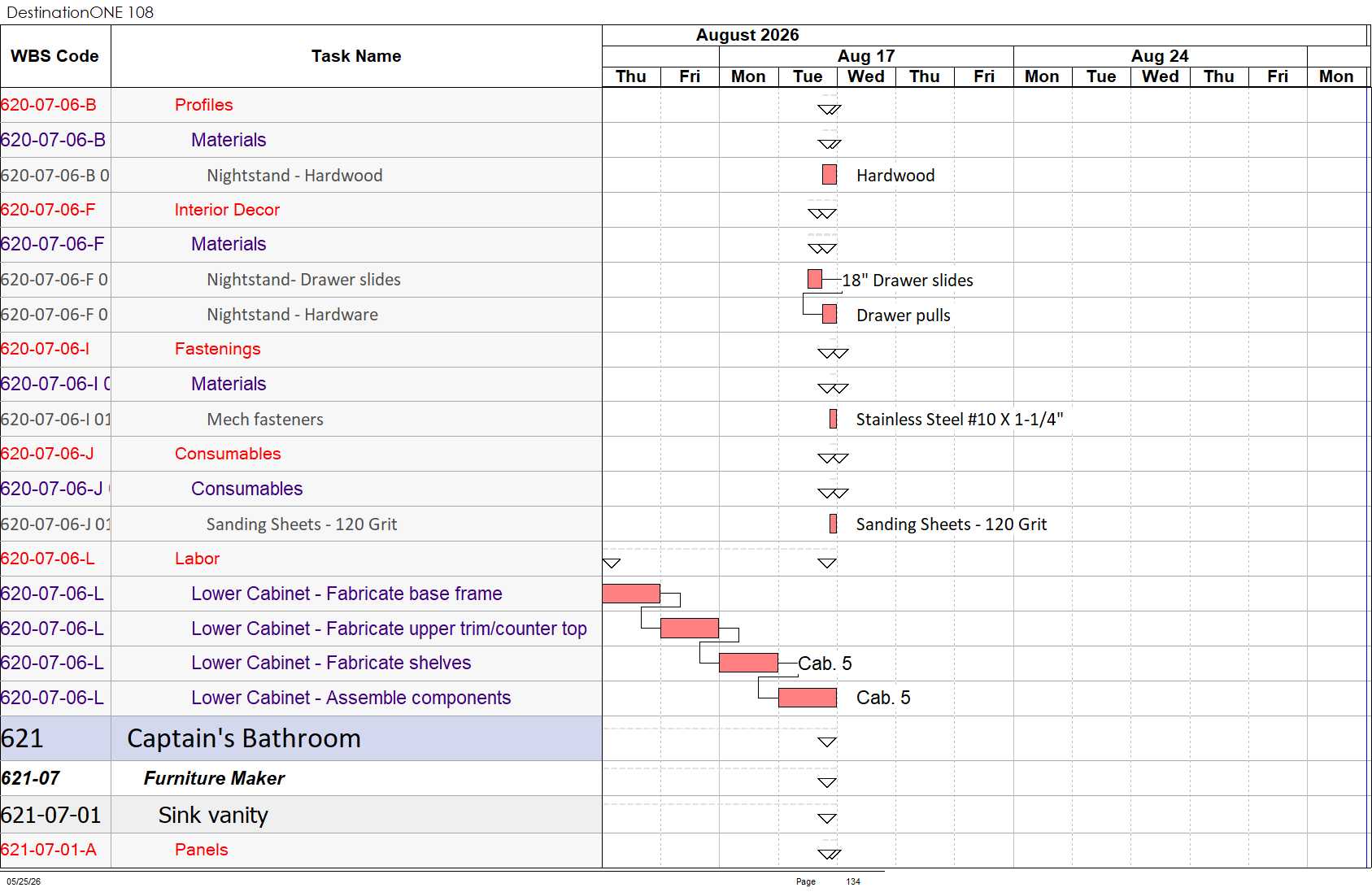The width and height of the screenshot is (1372, 892).
Task: Select Sink vanity task row
Action: point(301,815)
